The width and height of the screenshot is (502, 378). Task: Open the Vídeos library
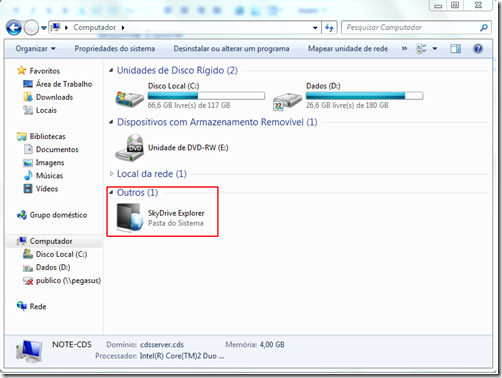click(x=47, y=189)
